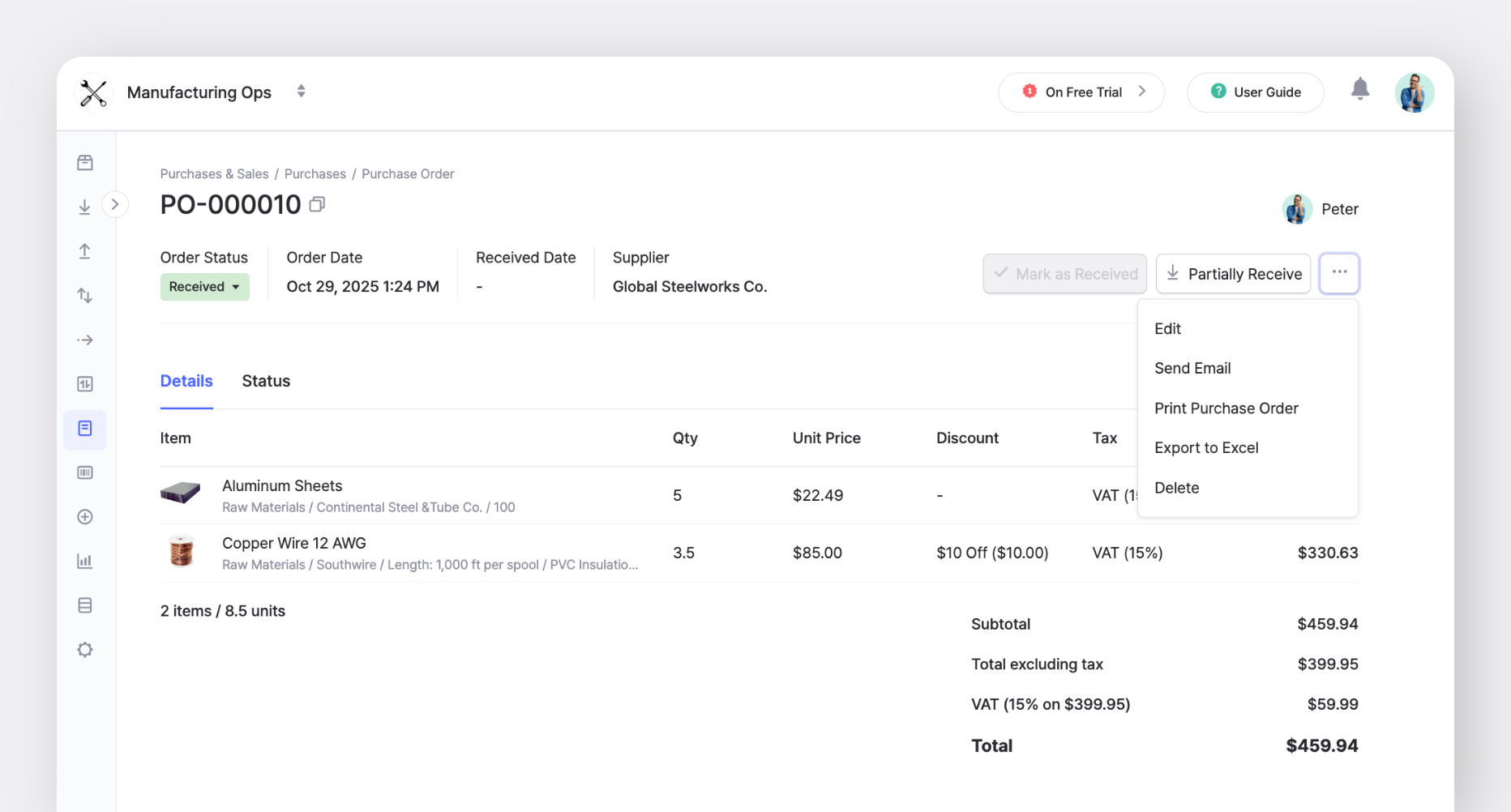This screenshot has width=1511, height=812.
Task: Choose Export to Excel from the menu
Action: point(1206,447)
